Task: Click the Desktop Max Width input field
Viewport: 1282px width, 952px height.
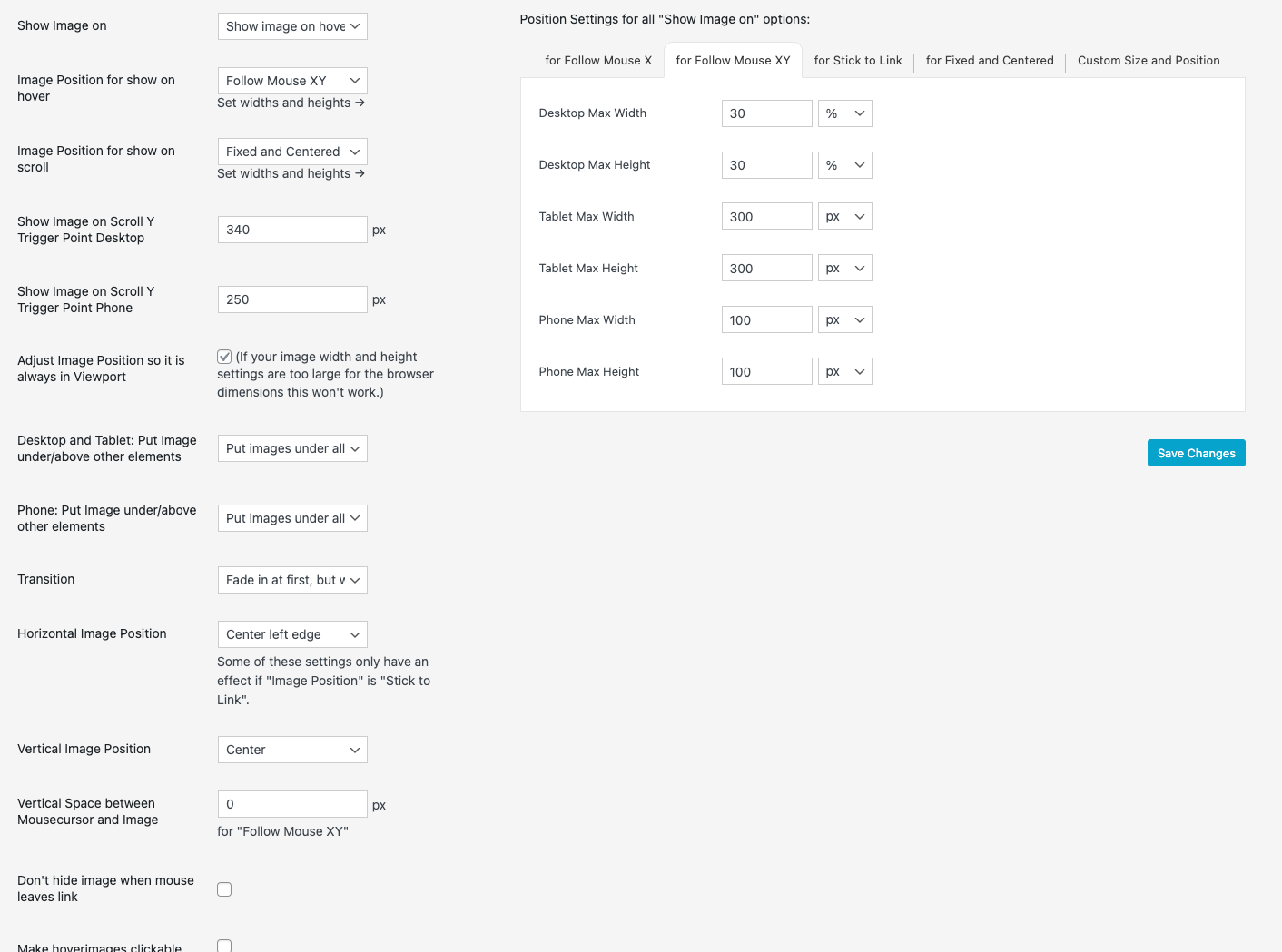Action: [x=766, y=113]
